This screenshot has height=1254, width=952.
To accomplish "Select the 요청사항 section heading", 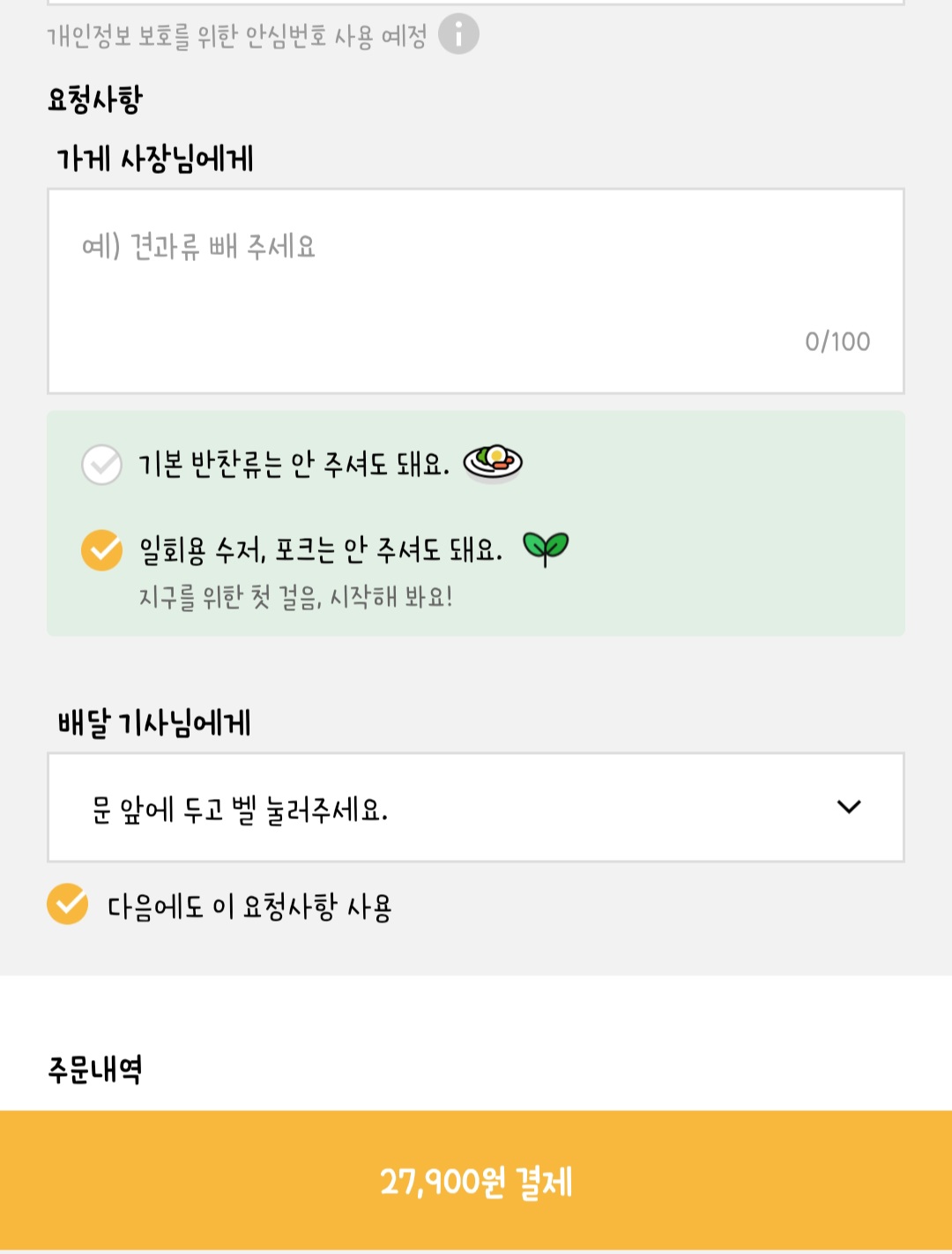I will click(94, 100).
